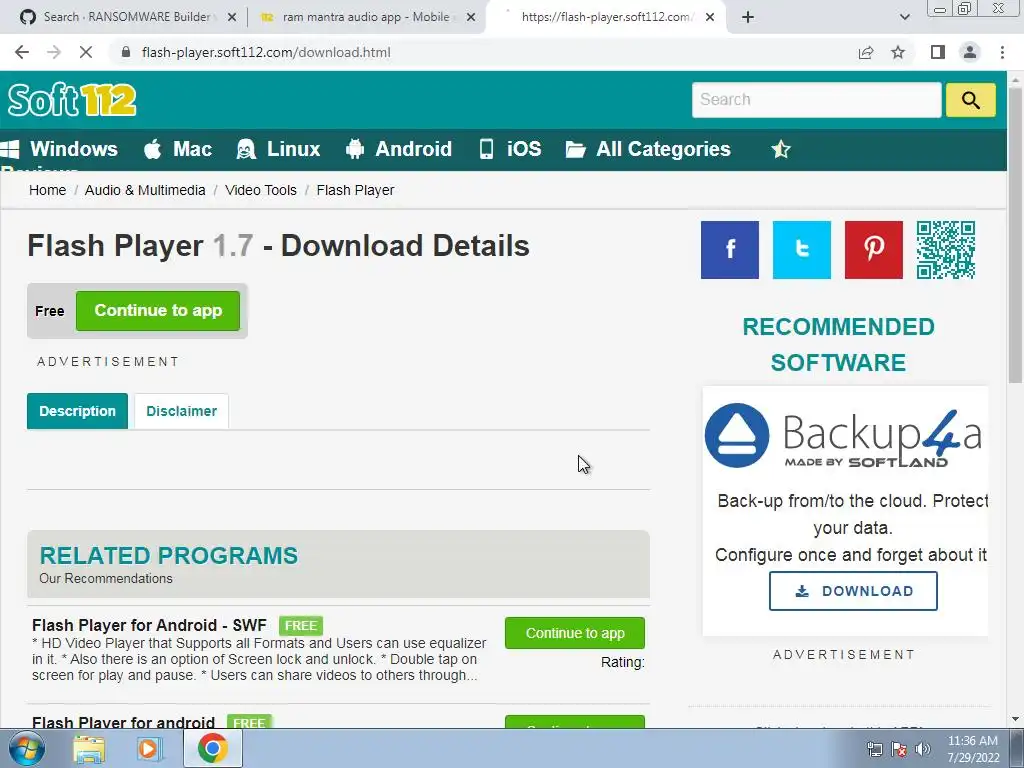
Task: Click Backup4all DOWNLOAD button
Action: point(853,591)
